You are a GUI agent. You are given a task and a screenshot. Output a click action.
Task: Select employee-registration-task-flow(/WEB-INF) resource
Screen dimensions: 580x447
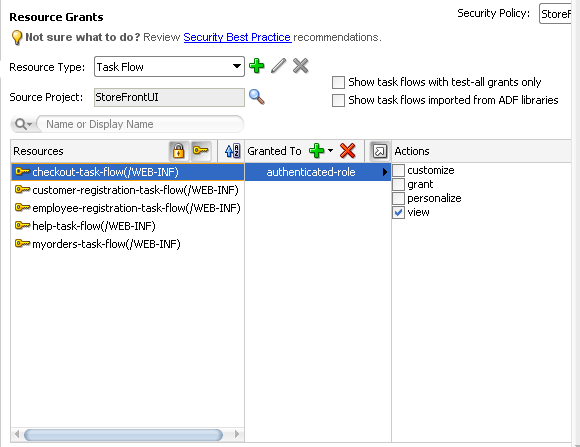[128, 208]
